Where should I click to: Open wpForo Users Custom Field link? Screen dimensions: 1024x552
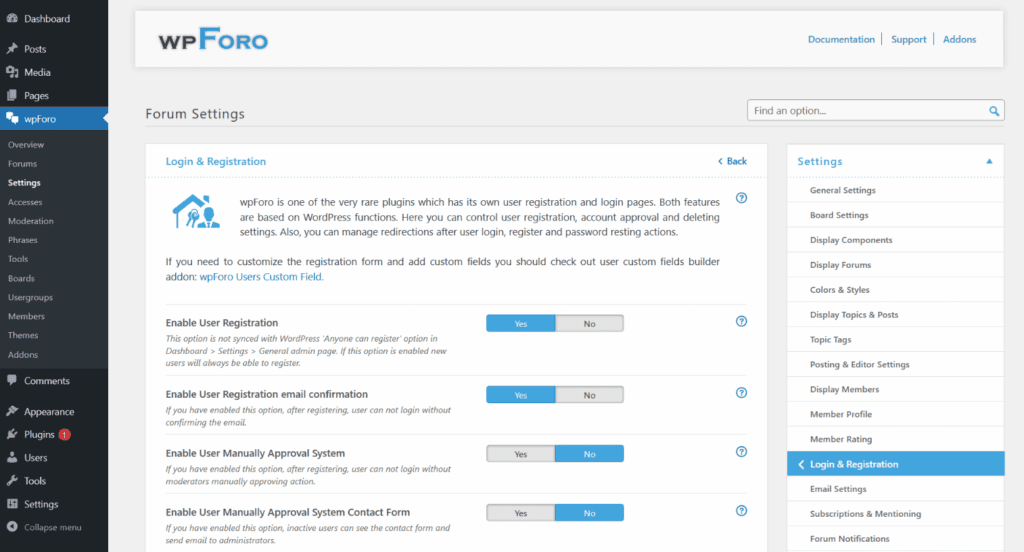[x=261, y=276]
